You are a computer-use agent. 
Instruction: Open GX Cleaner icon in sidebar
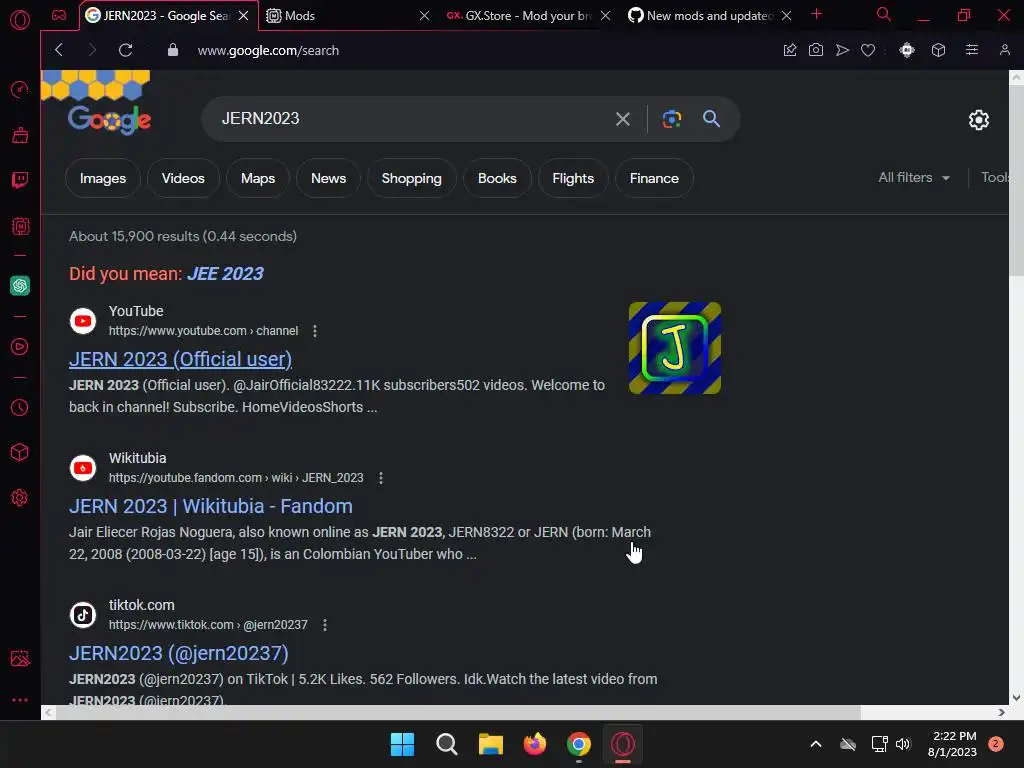(x=20, y=135)
